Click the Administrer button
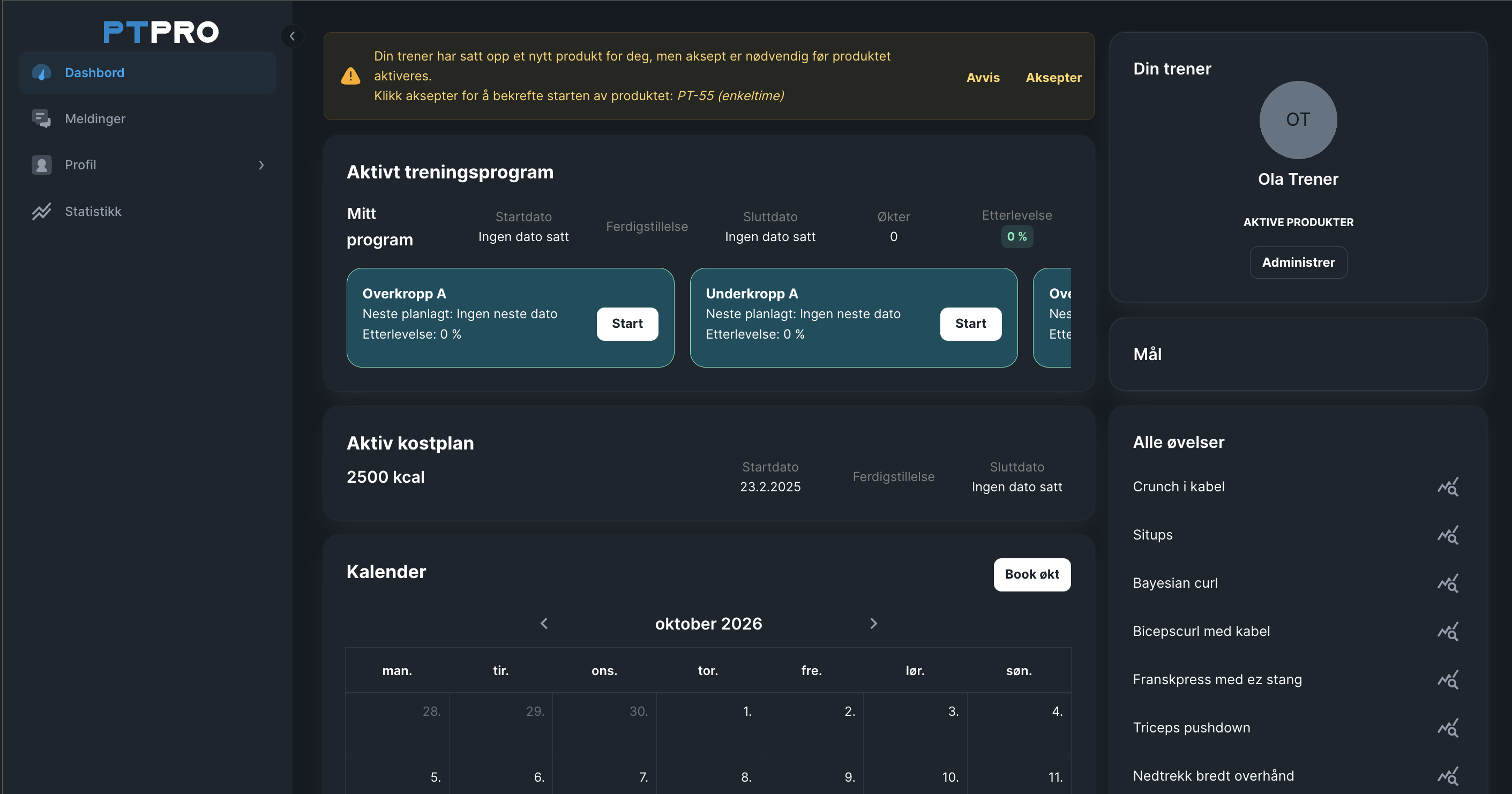 tap(1298, 263)
